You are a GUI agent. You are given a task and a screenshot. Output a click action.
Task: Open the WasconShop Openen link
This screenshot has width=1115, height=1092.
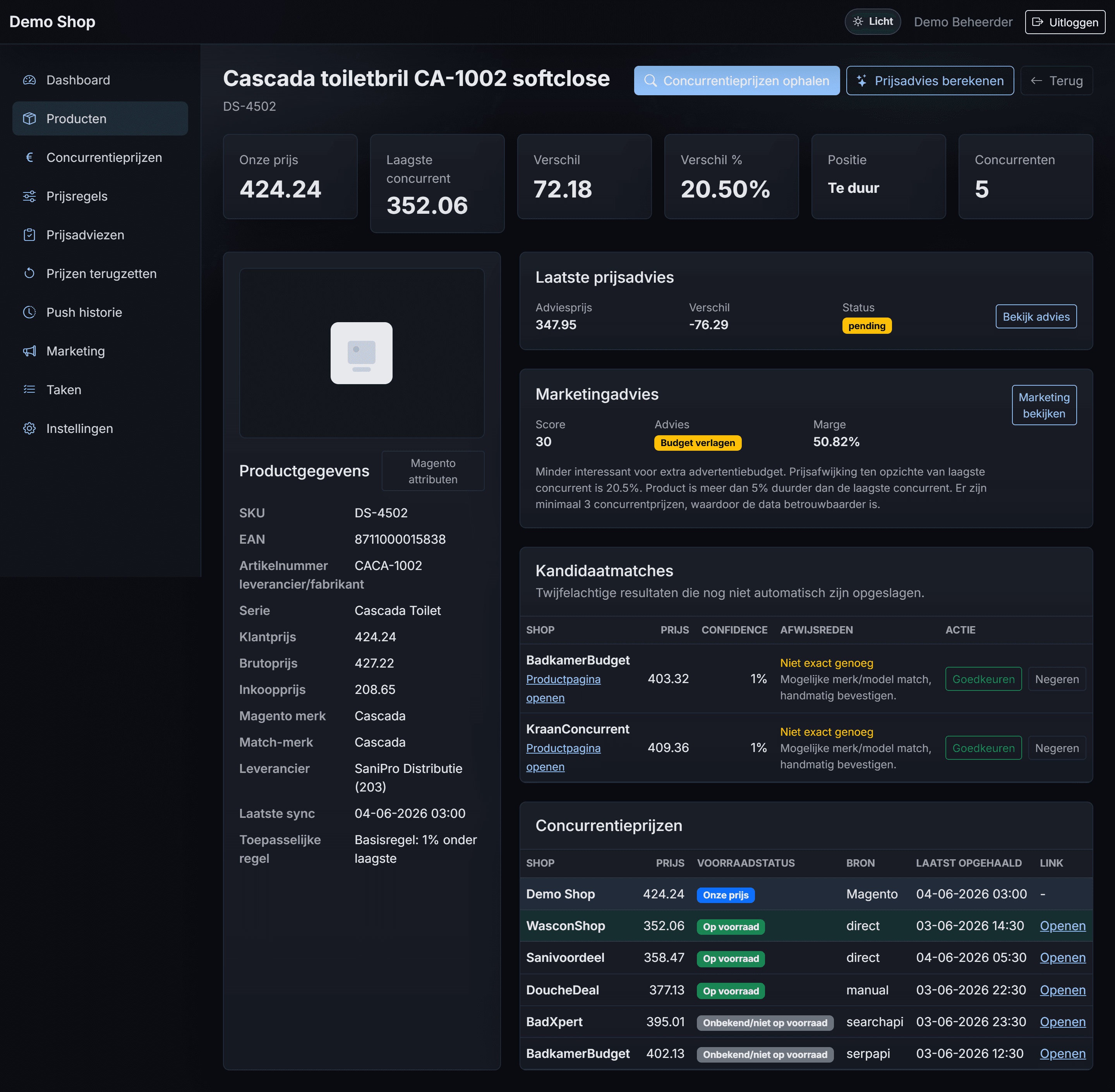point(1062,925)
